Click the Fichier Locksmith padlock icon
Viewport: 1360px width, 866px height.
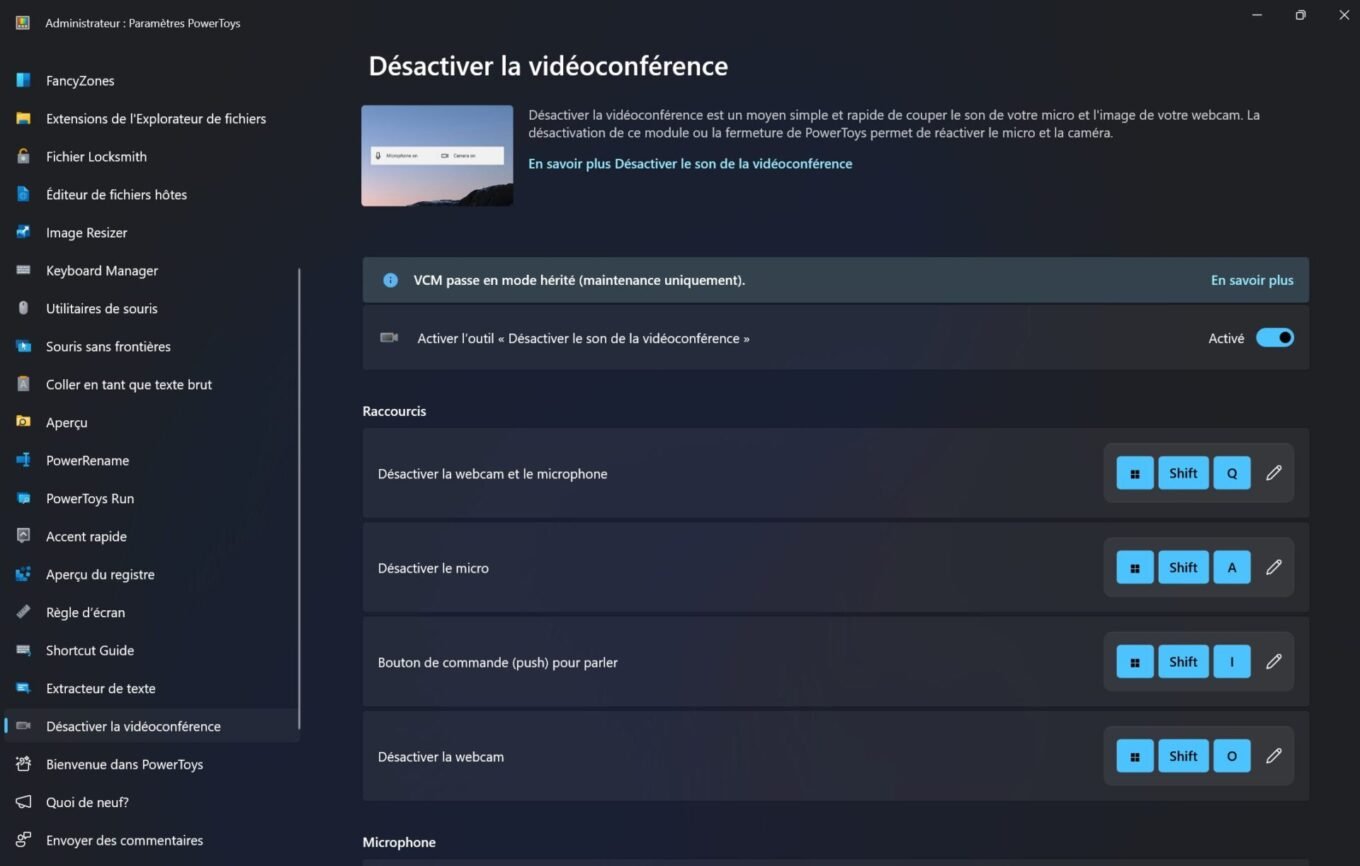coord(23,156)
